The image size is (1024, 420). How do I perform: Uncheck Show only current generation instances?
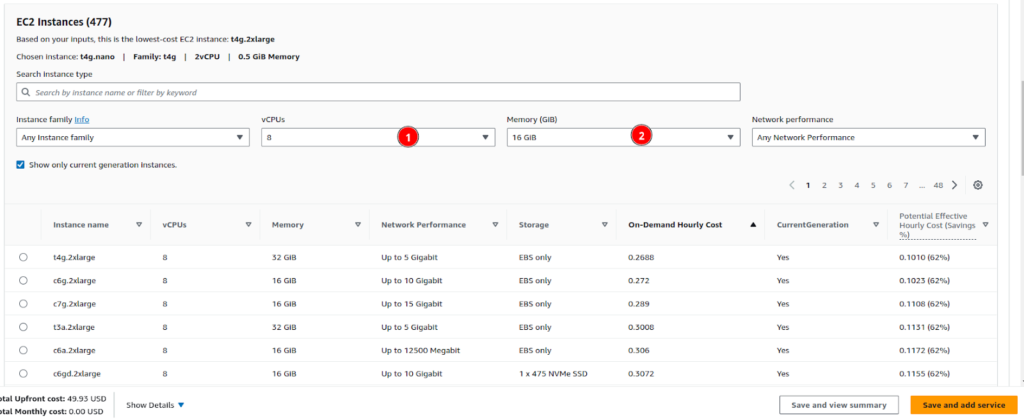coord(20,165)
